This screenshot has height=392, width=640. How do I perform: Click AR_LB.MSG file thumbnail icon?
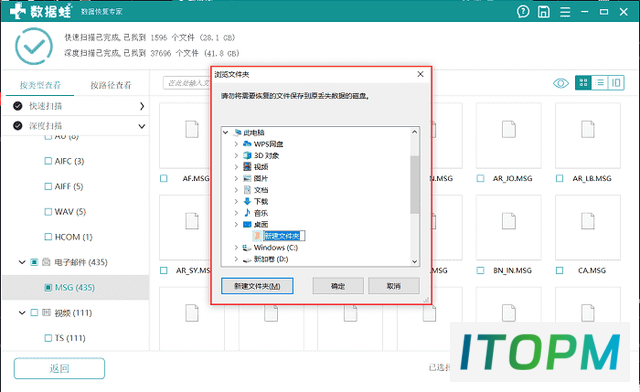tap(588, 129)
